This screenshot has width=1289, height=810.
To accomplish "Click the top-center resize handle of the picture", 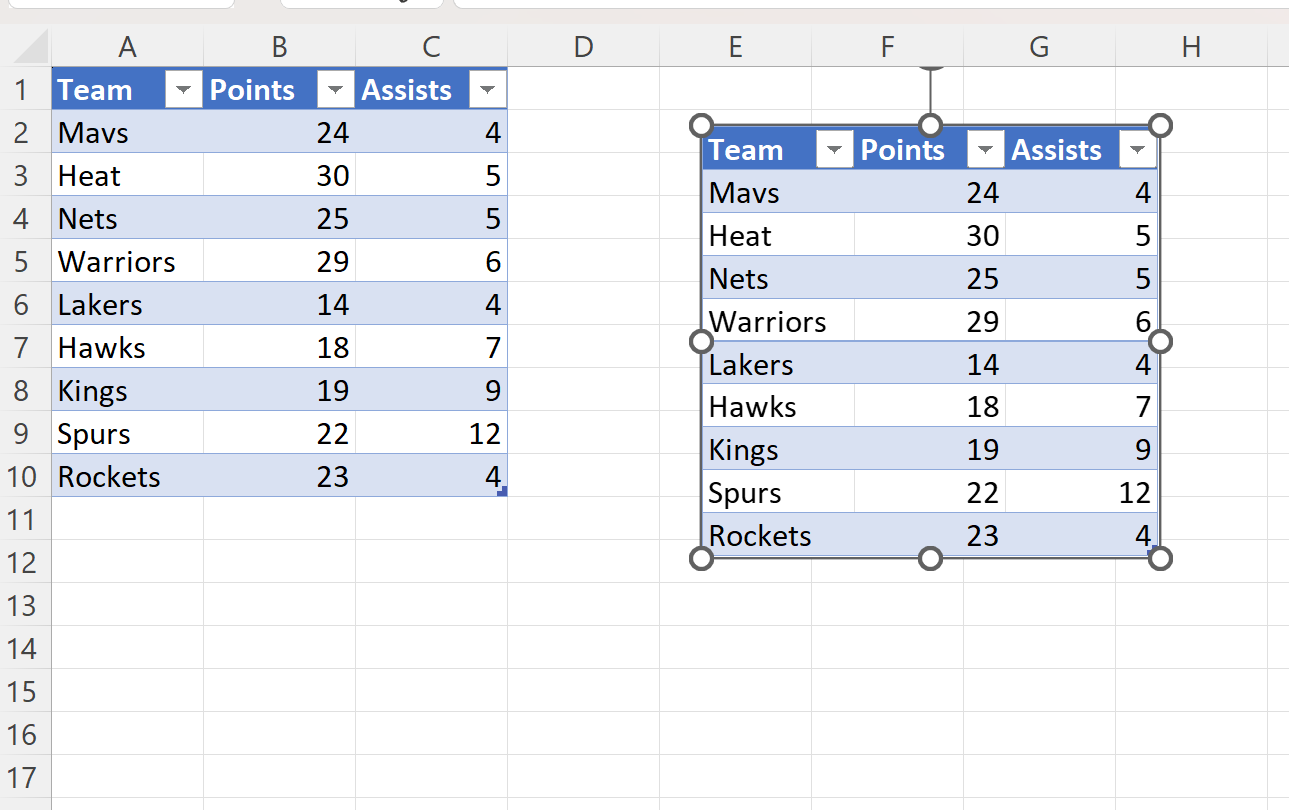I will tap(931, 125).
